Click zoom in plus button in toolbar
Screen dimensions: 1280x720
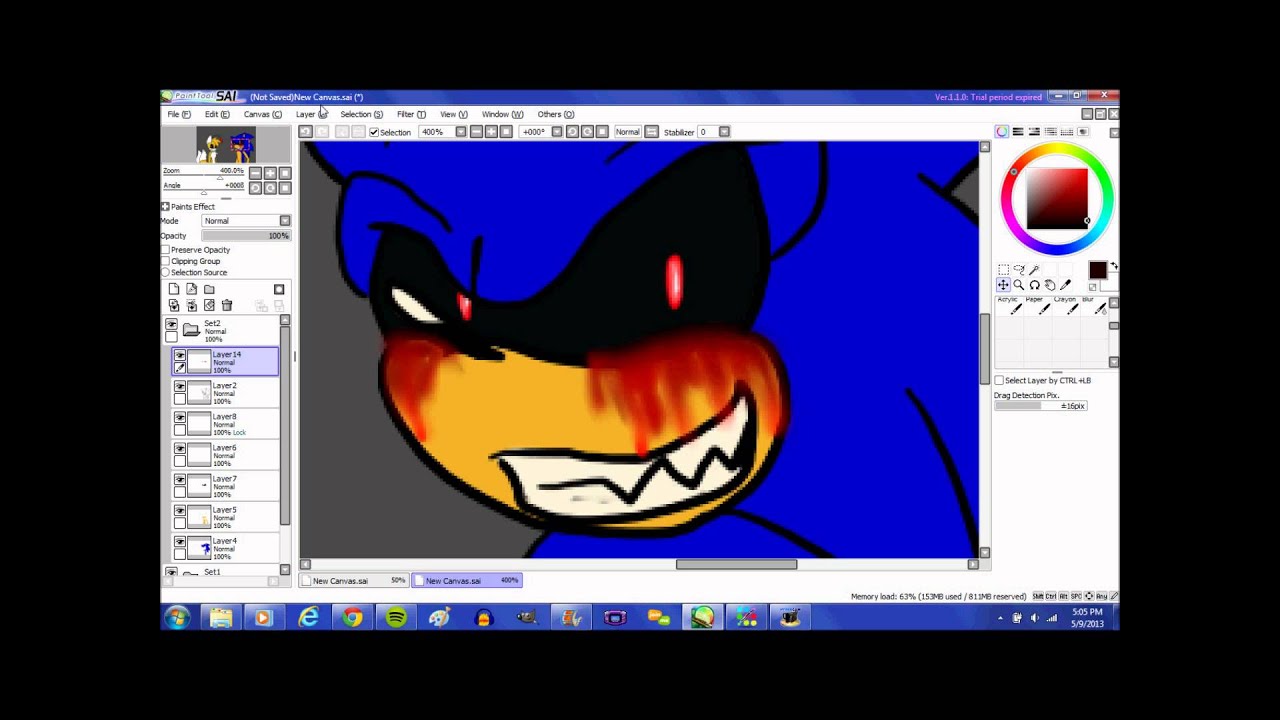pos(491,132)
